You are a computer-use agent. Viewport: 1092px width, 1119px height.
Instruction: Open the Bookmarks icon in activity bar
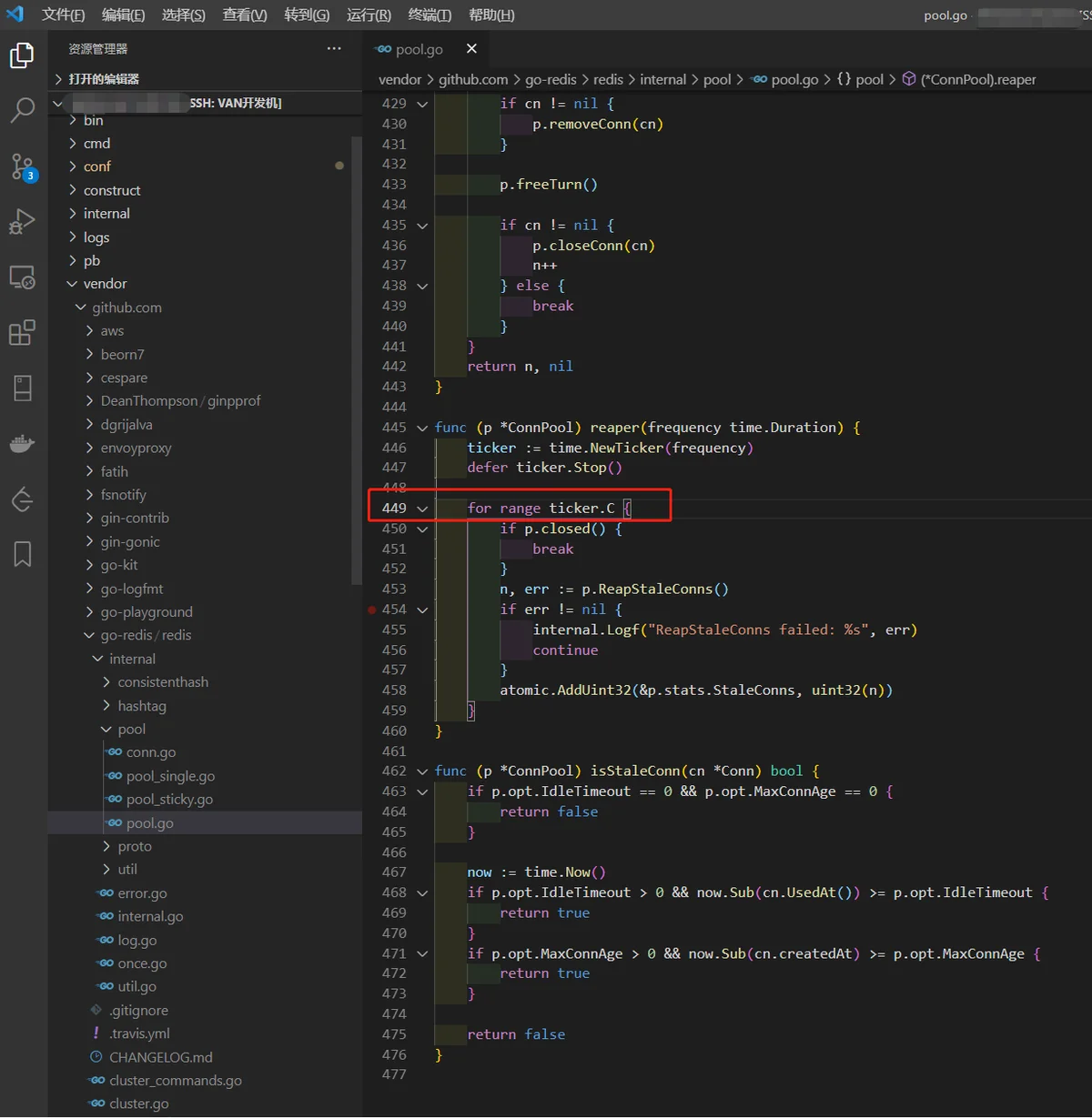click(x=22, y=554)
